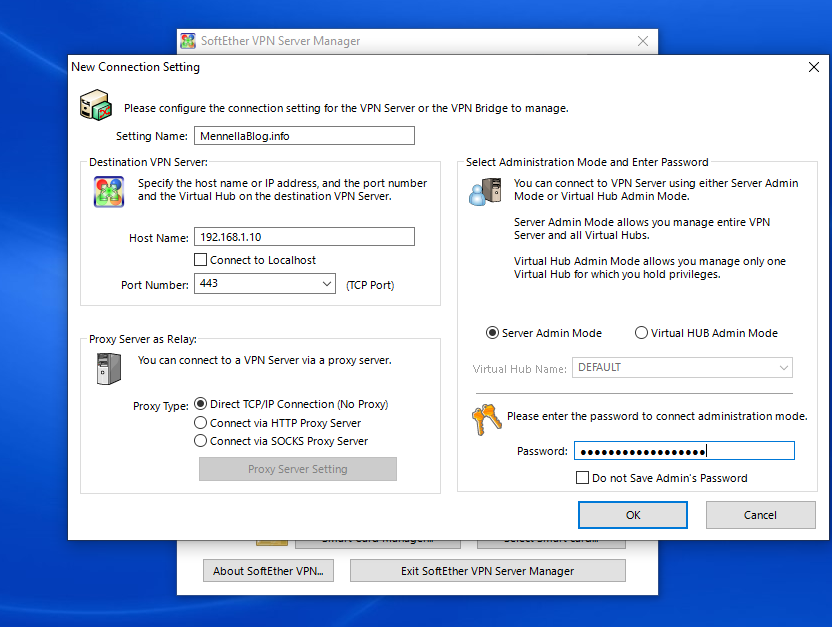The image size is (832, 627).
Task: Click into the Password field
Action: [684, 451]
